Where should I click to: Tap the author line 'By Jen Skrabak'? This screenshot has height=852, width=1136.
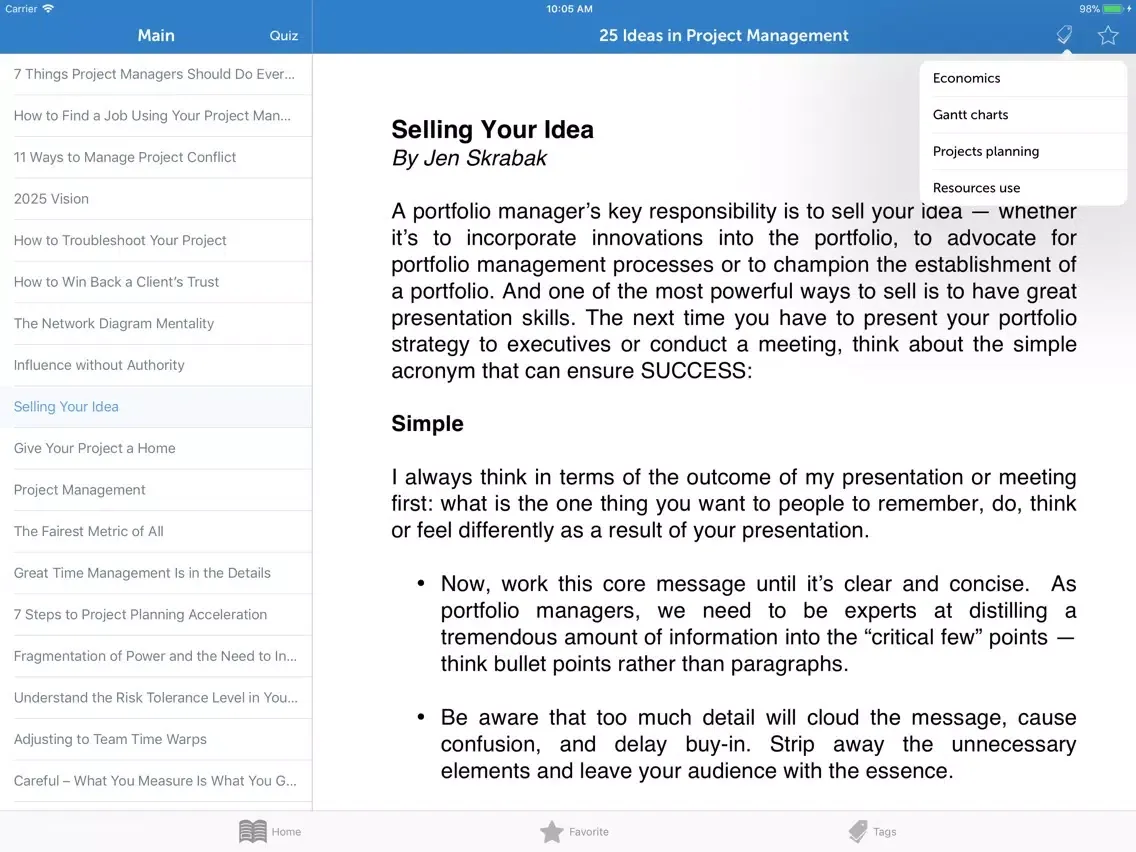click(469, 158)
